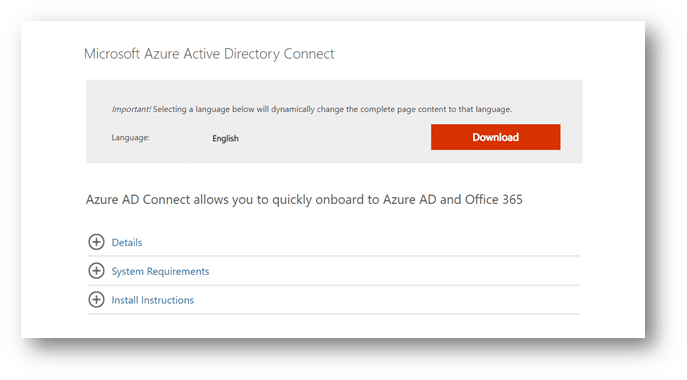
Task: Expand Install Instructions via plus icon
Action: pyautogui.click(x=96, y=300)
